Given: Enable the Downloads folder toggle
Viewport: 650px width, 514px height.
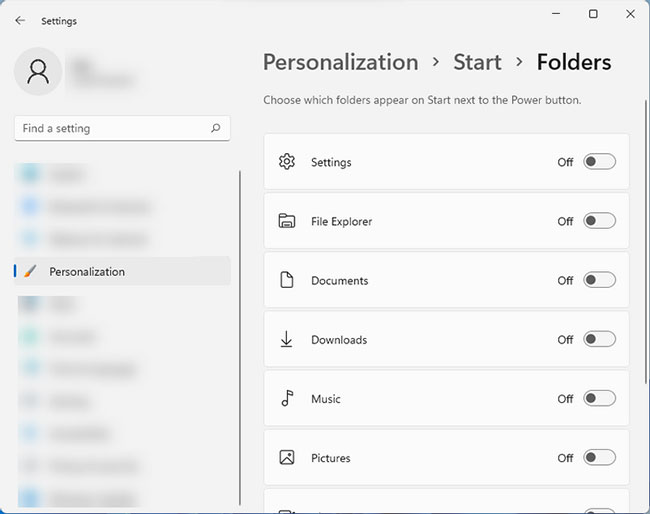Looking at the screenshot, I should [x=599, y=339].
